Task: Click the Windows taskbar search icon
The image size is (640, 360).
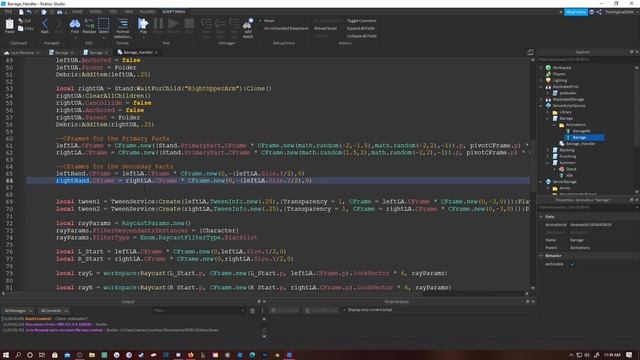Action: tap(18, 355)
